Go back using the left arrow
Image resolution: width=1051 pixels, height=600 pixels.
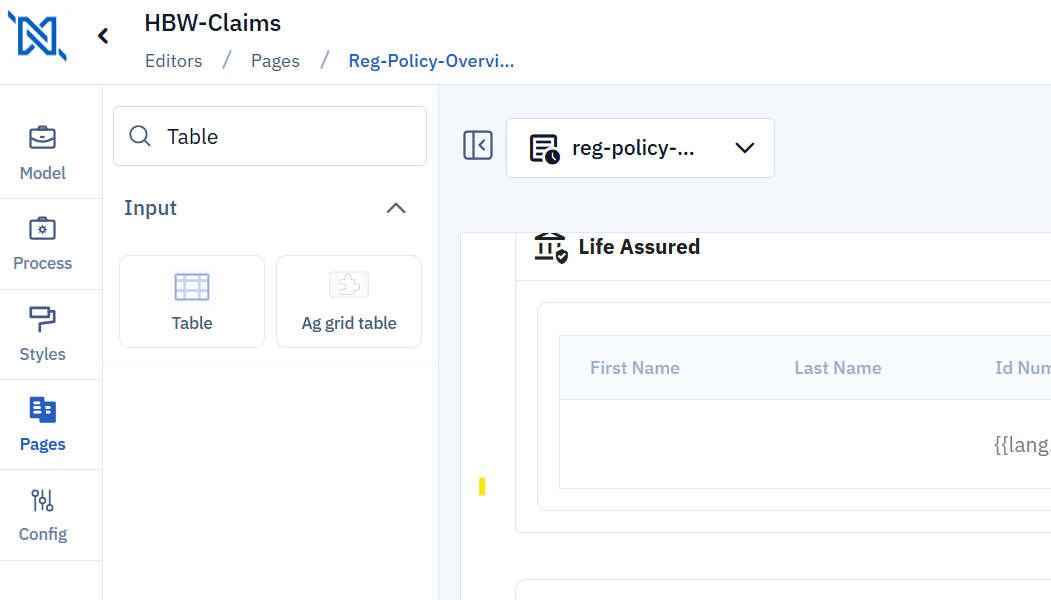coord(102,36)
